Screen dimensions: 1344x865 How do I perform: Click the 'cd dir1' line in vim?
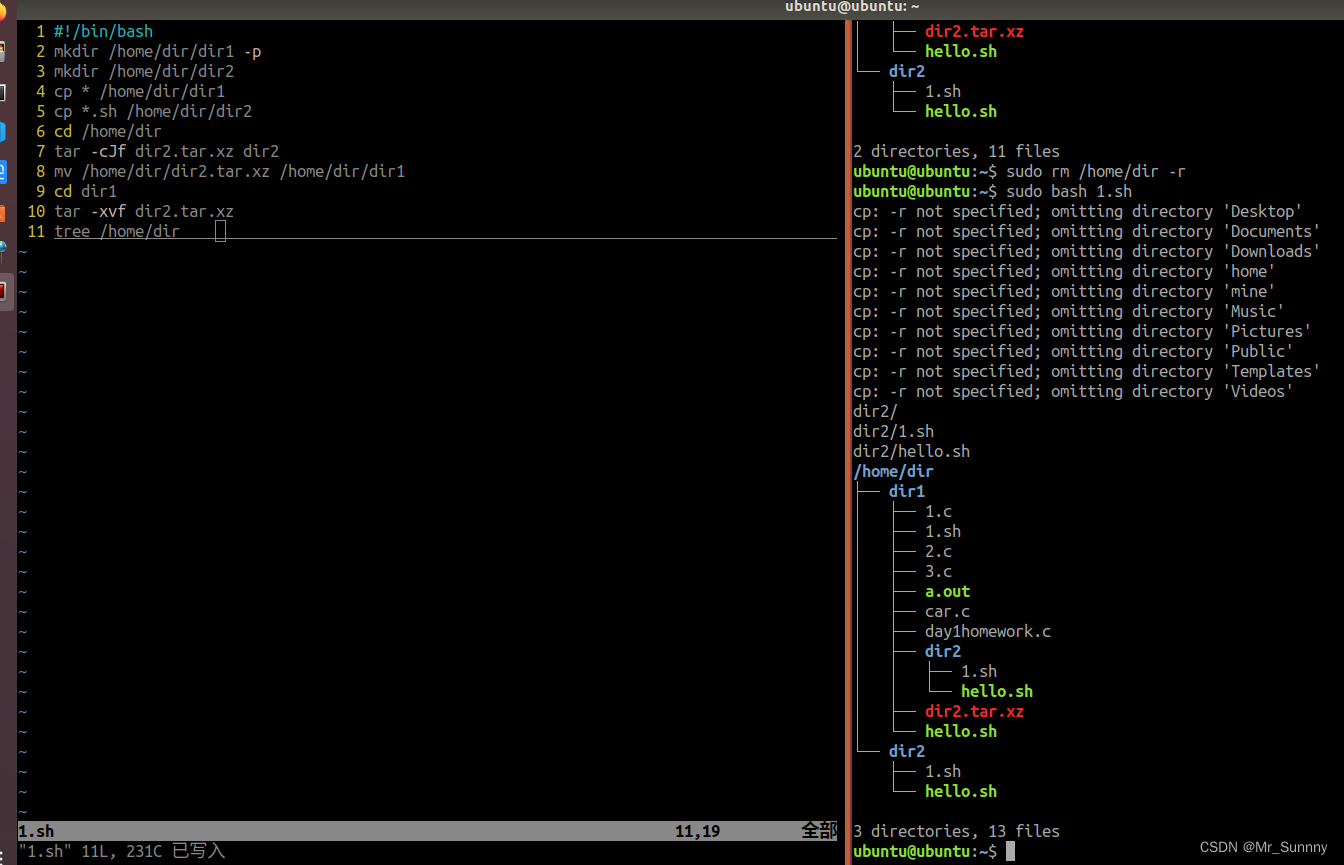(85, 191)
